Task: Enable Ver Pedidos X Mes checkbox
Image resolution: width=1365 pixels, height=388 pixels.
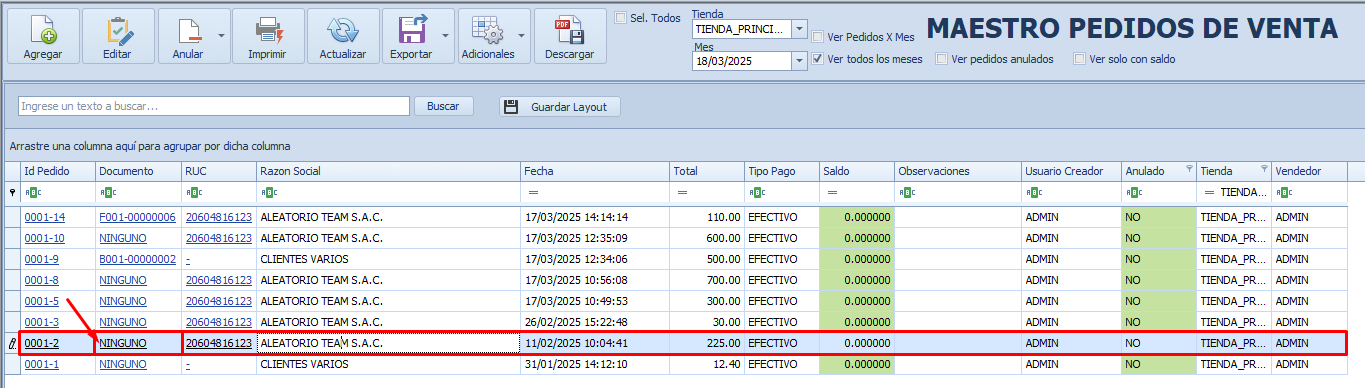Action: (x=818, y=37)
